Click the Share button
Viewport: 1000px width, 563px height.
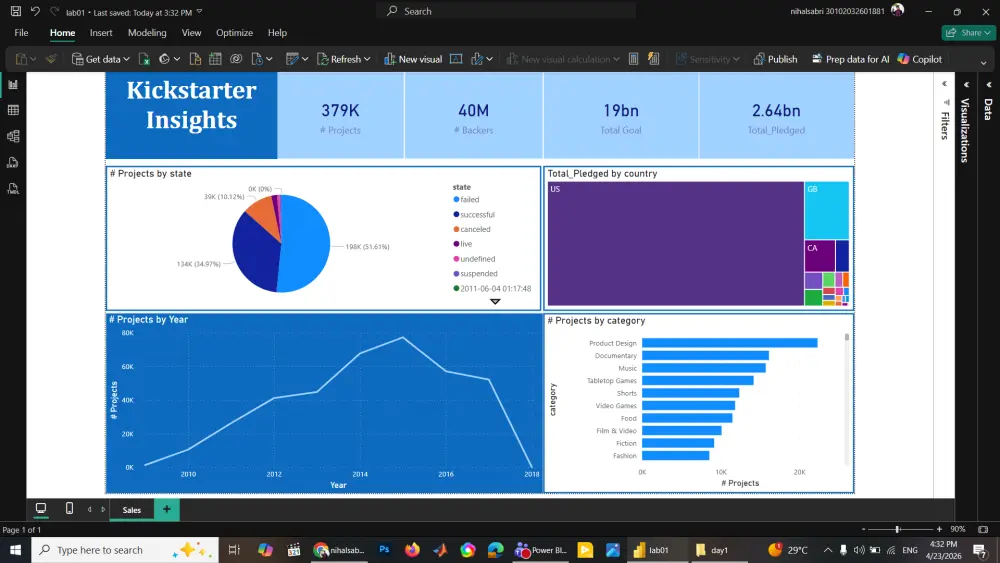967,33
